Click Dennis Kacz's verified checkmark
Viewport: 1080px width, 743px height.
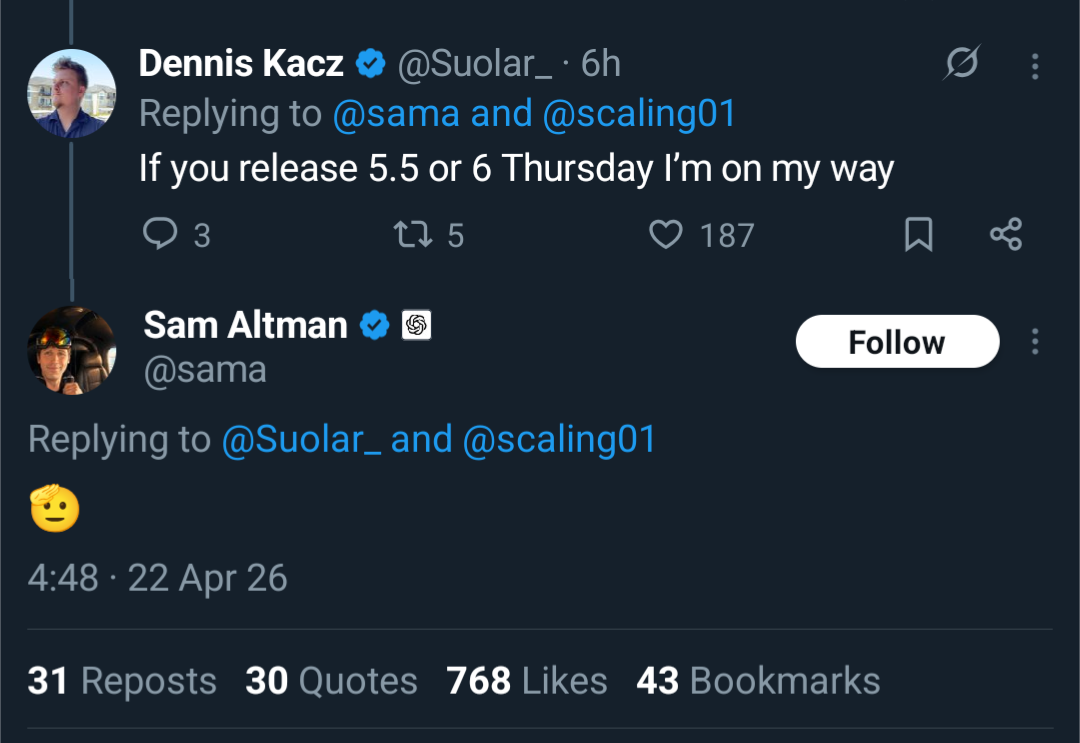pos(371,64)
